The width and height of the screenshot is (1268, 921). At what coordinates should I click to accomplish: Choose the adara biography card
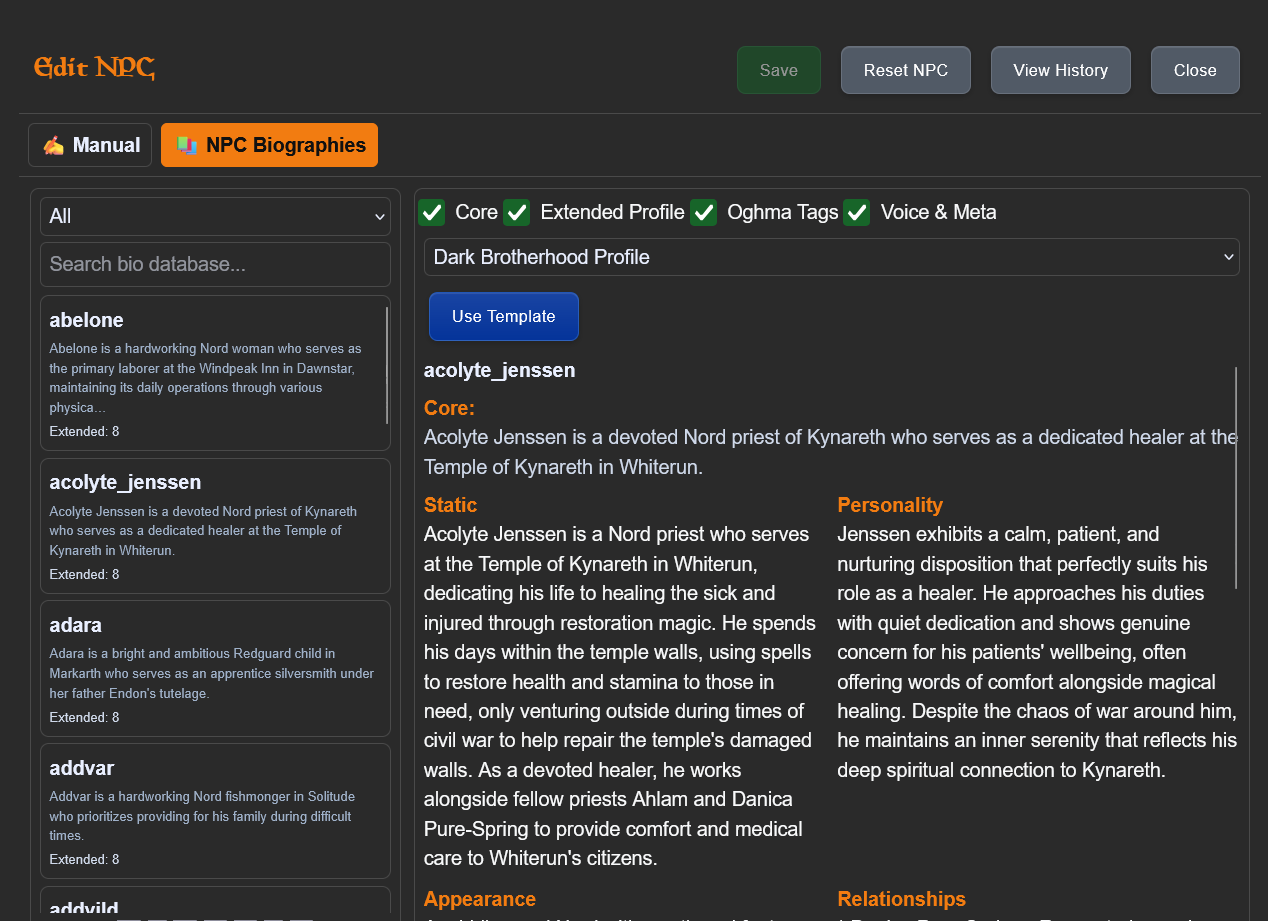pyautogui.click(x=215, y=668)
